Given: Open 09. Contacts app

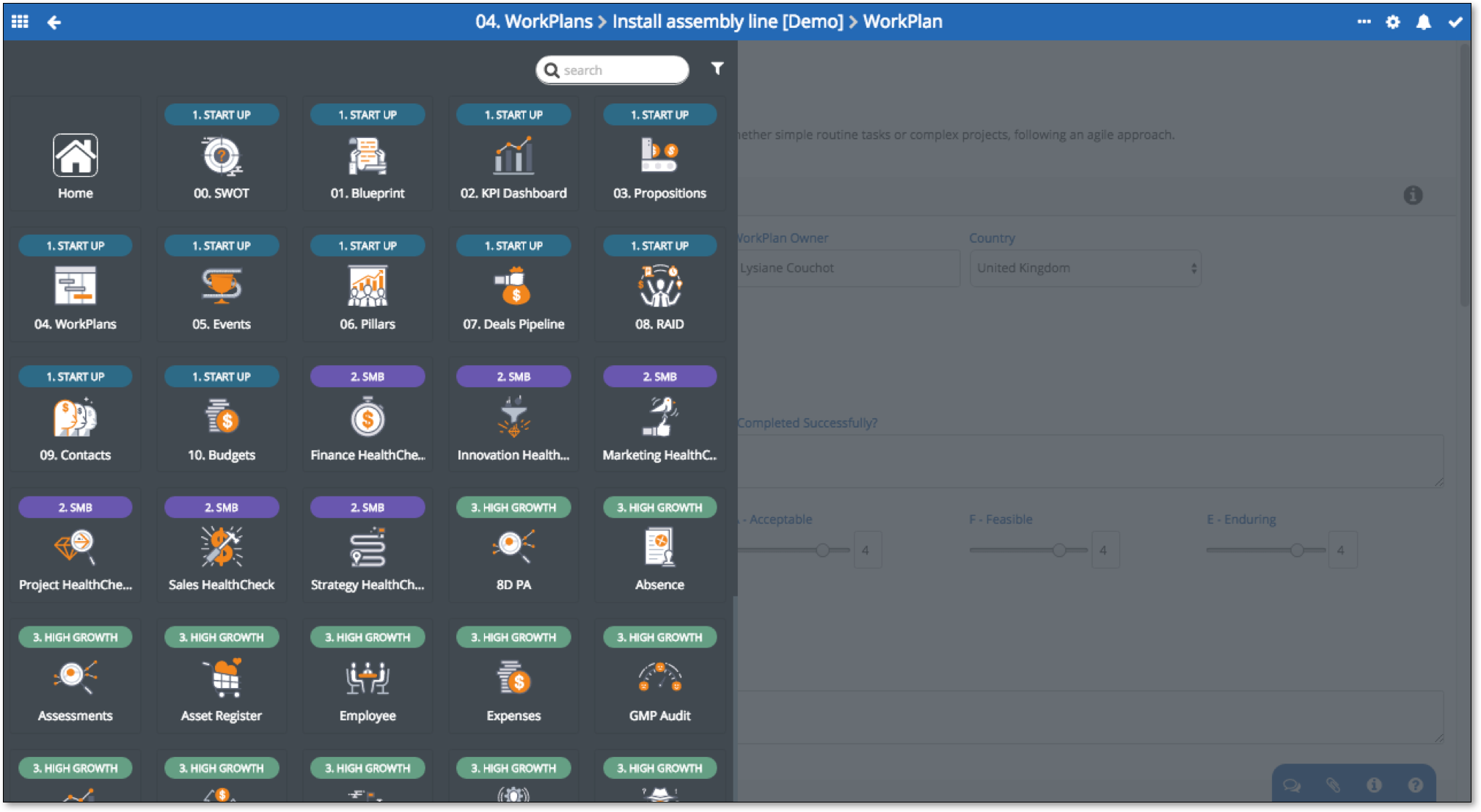Looking at the screenshot, I should click(x=75, y=416).
